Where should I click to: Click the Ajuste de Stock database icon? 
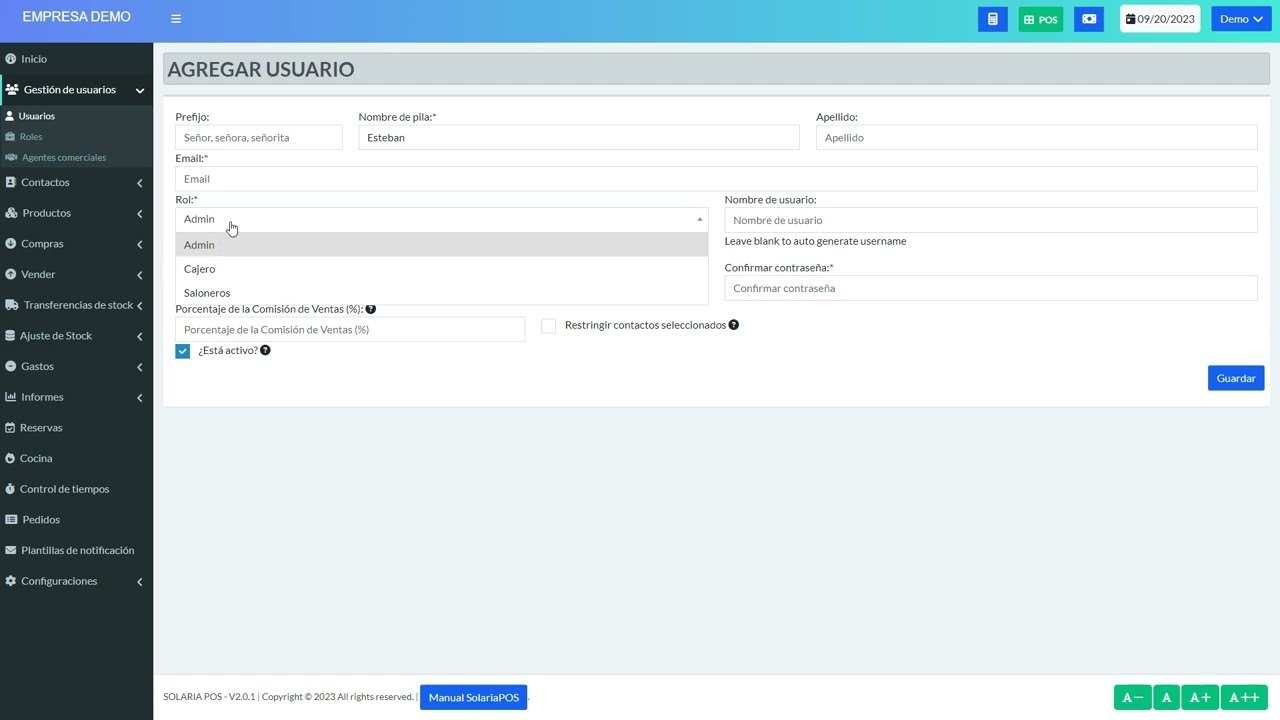pos(11,336)
